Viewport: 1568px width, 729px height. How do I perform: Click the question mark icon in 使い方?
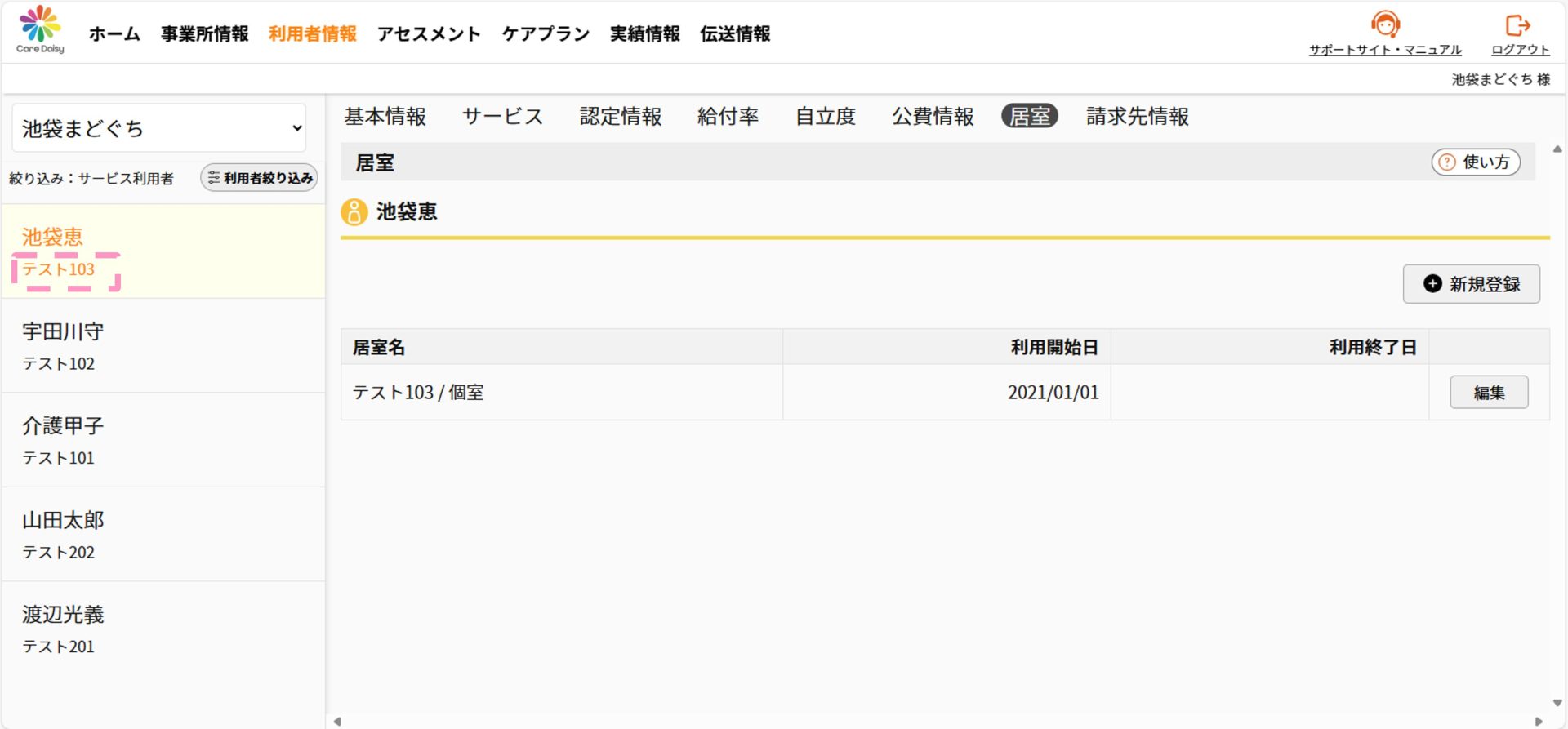pos(1447,162)
